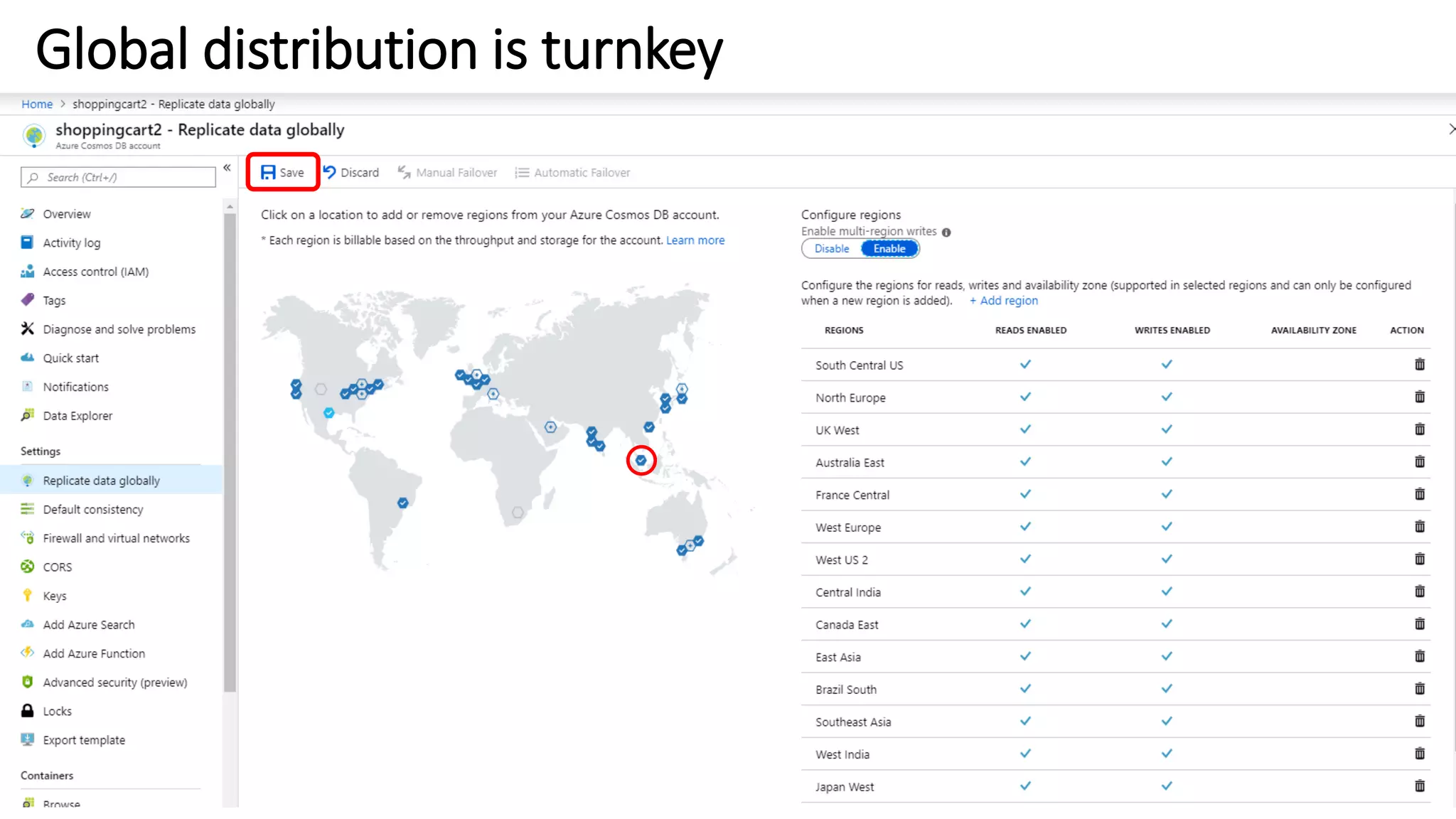Click South Central US region name
This screenshot has width=1456, height=819.
pos(860,365)
